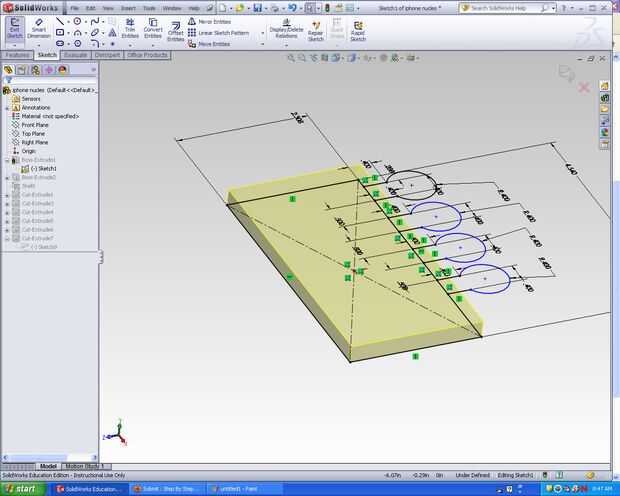The image size is (620, 496).
Task: Select the Circle sketch tool
Action: click(78, 21)
